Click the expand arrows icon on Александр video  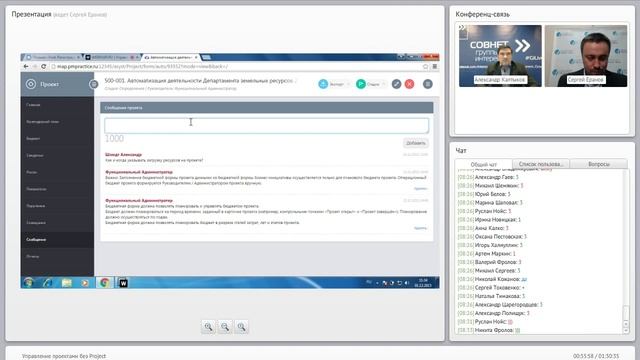pyautogui.click(x=462, y=28)
